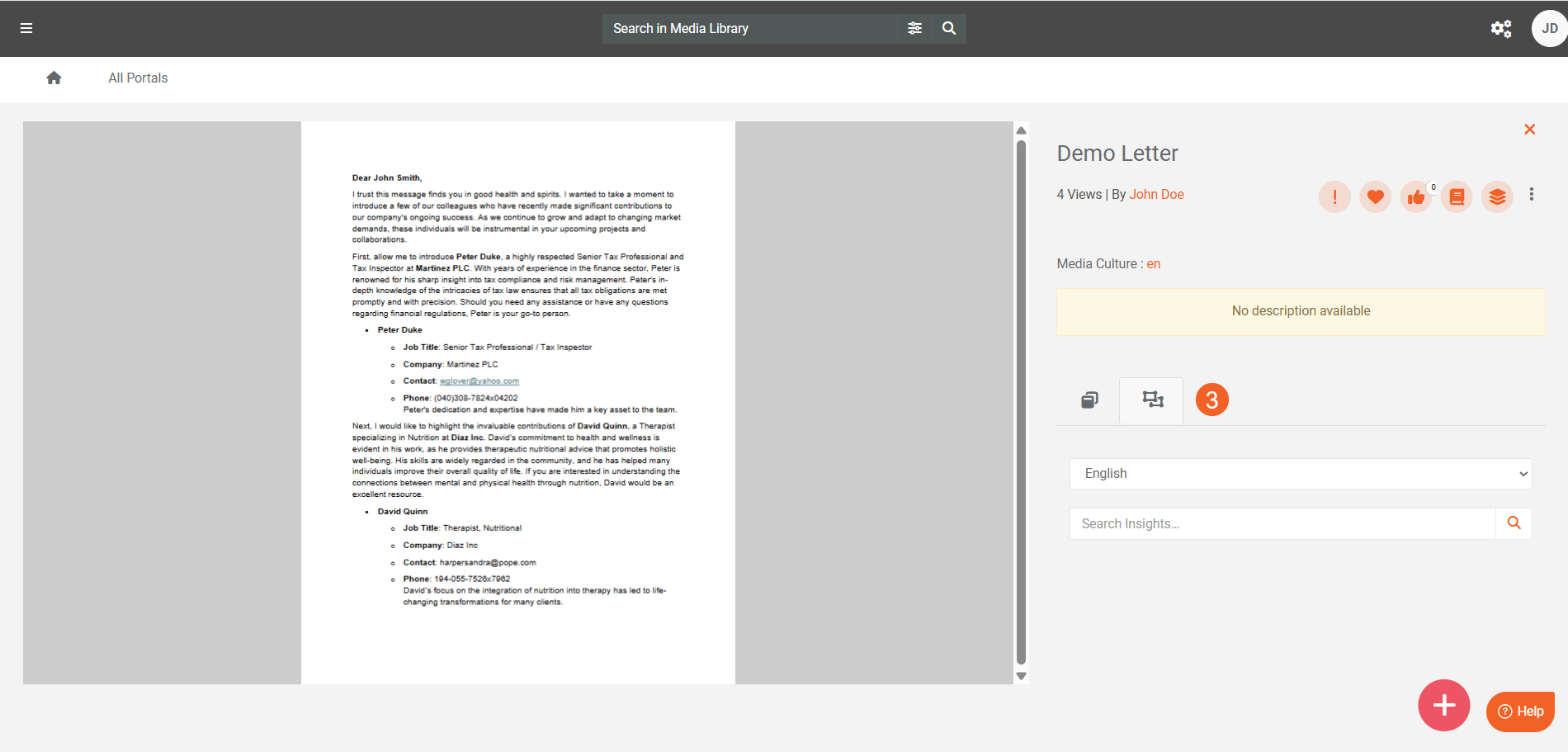Open the JD user profile avatar
The width and height of the screenshot is (1568, 752).
(1549, 29)
